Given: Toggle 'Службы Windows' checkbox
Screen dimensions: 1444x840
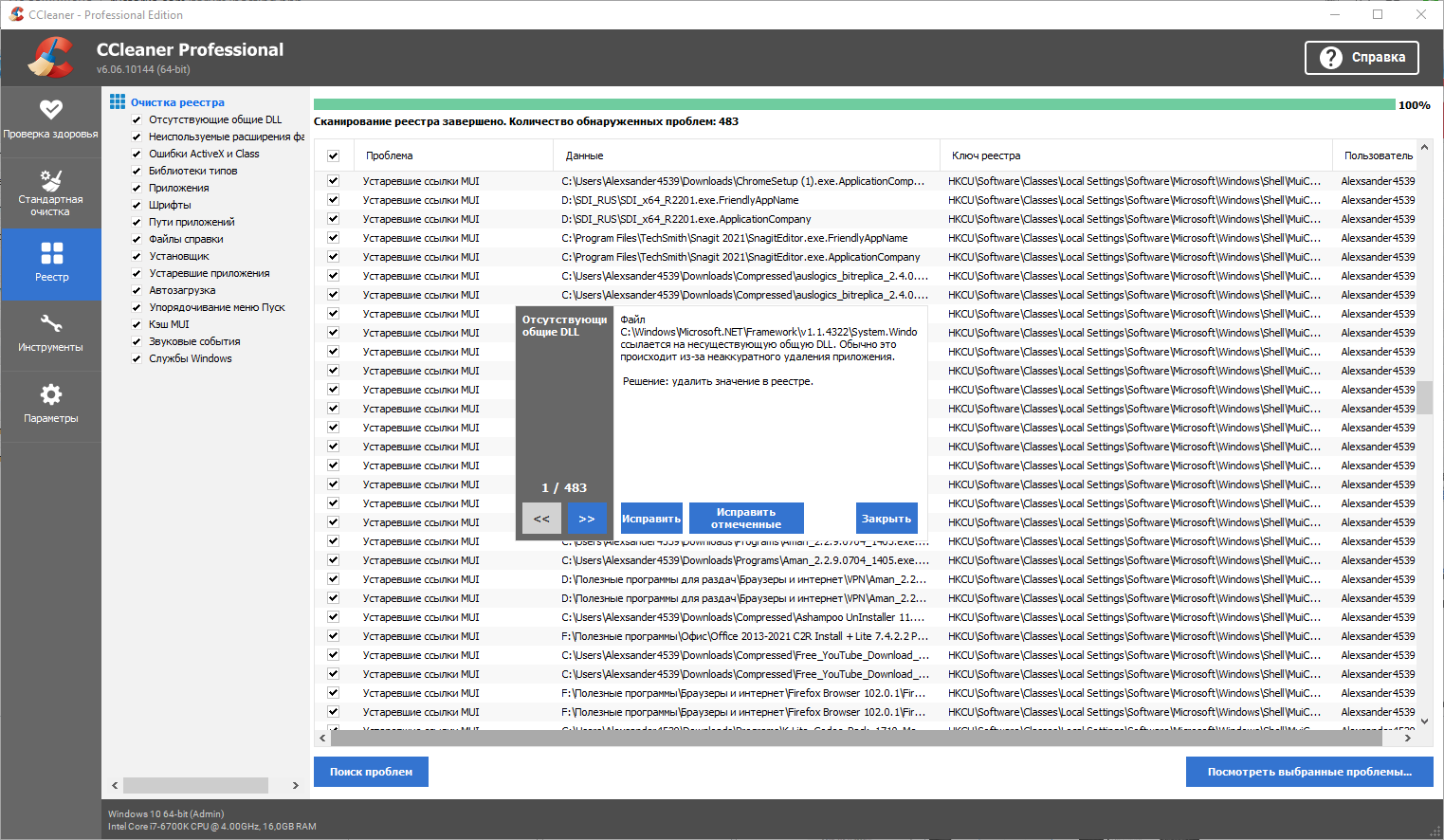Looking at the screenshot, I should pos(137,358).
